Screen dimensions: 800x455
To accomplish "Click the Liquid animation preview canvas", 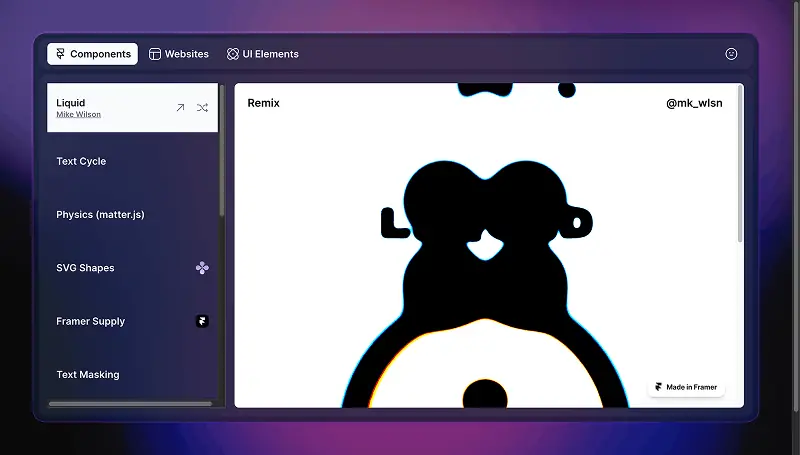I will click(x=489, y=245).
